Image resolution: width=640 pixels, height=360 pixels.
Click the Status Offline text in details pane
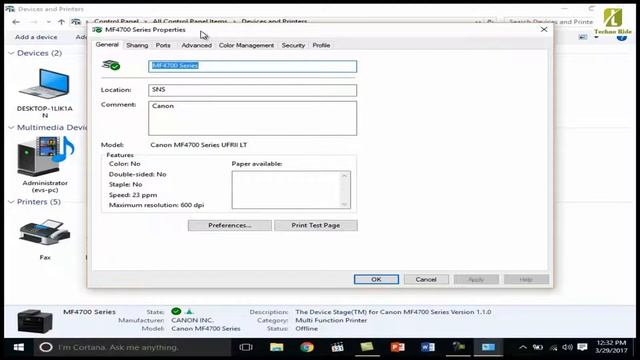[x=307, y=329]
